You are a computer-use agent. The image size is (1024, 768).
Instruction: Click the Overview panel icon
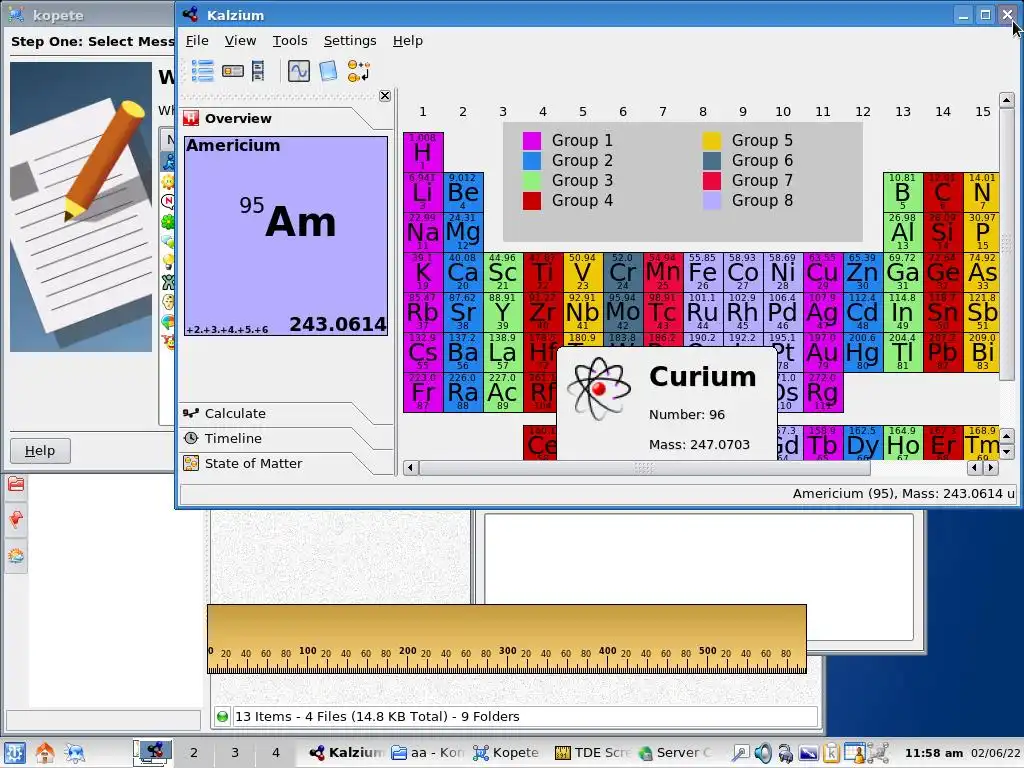pos(191,118)
